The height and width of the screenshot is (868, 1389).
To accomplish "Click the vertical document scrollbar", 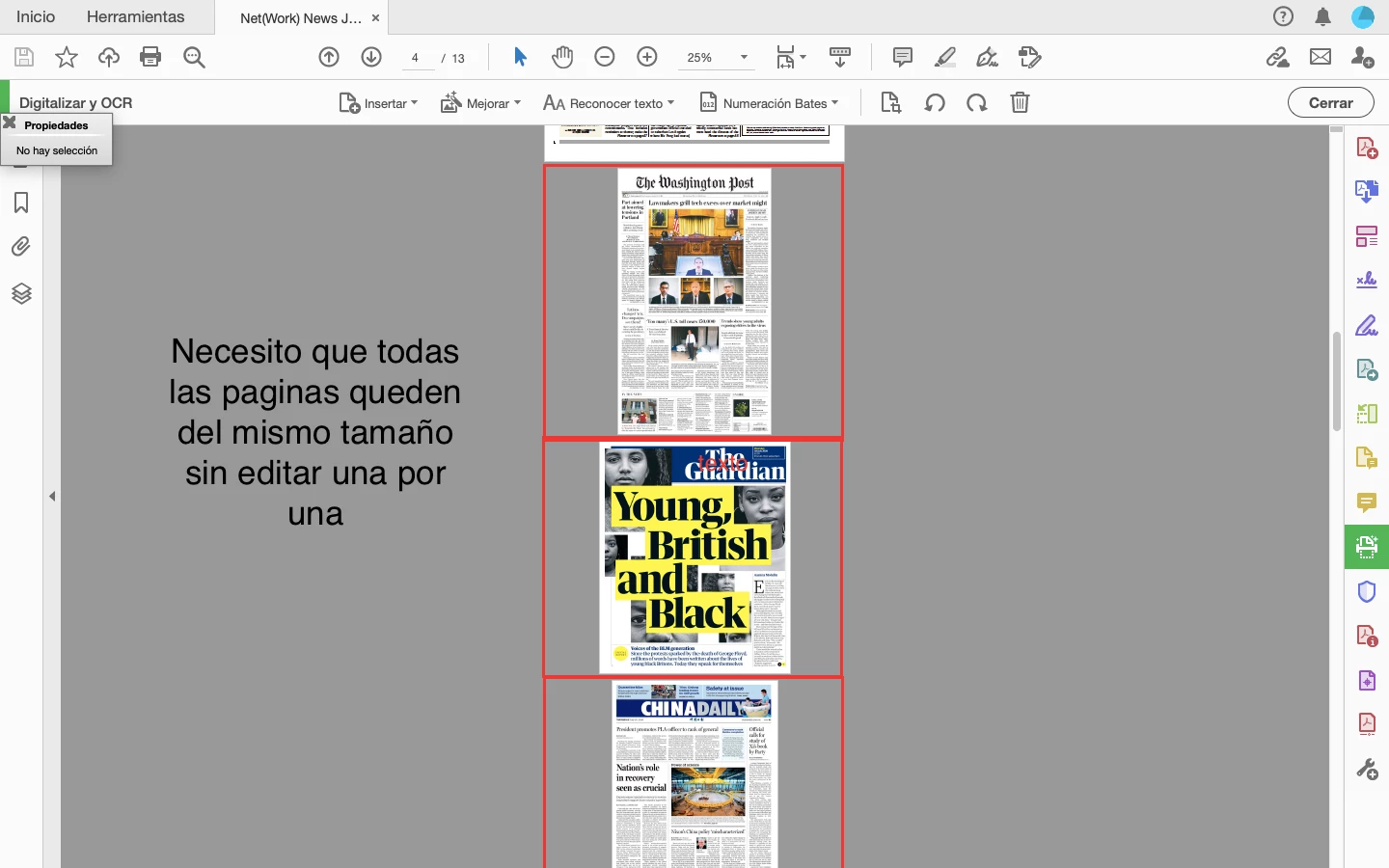I will coord(1337,381).
